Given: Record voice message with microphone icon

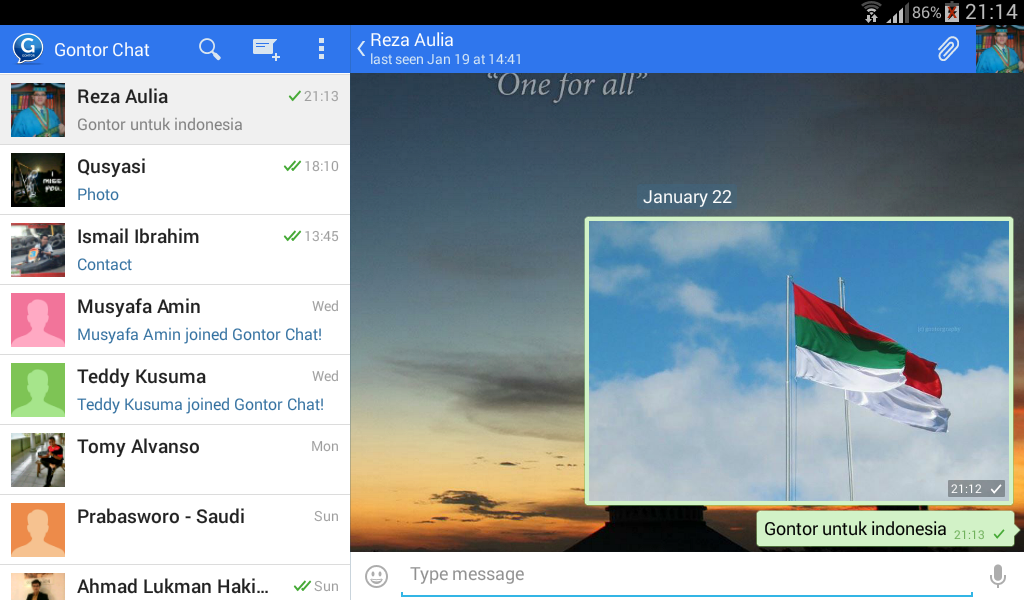Looking at the screenshot, I should click(x=997, y=576).
